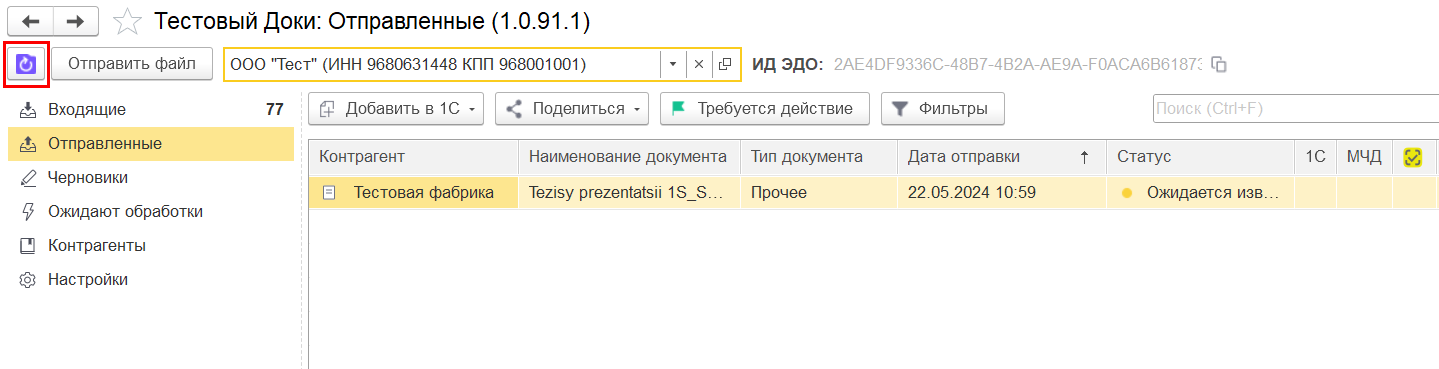Copy the ИД ЭДО identifier
This screenshot has width=1439, height=369.
pyautogui.click(x=1218, y=64)
